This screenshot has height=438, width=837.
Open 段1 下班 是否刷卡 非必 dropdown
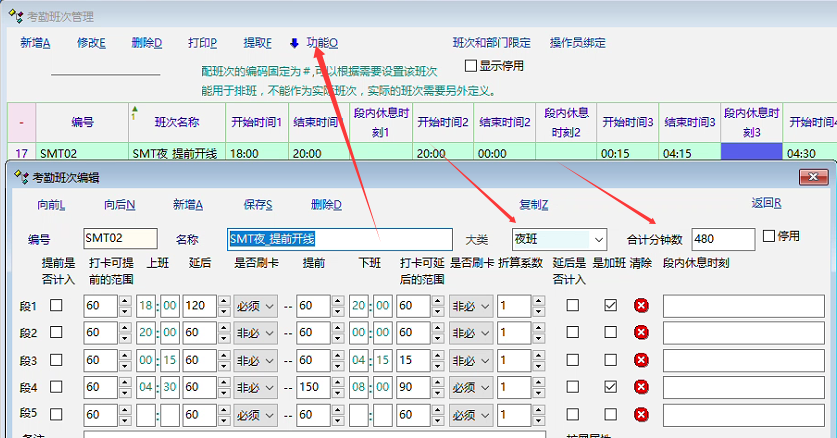(471, 306)
